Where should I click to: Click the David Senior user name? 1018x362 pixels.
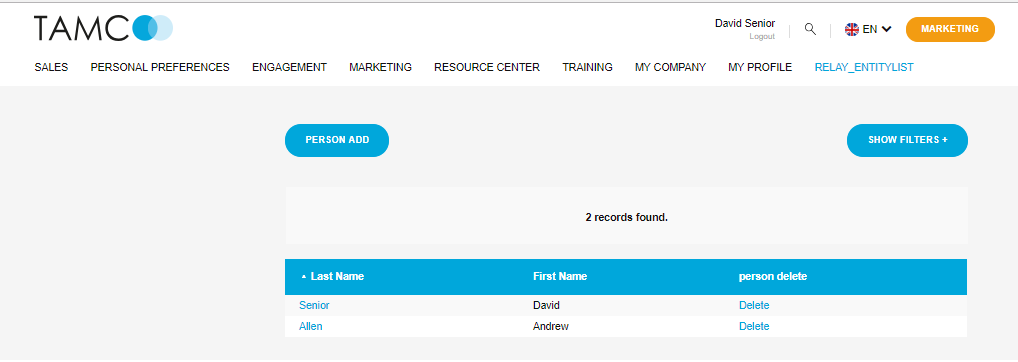coord(745,23)
